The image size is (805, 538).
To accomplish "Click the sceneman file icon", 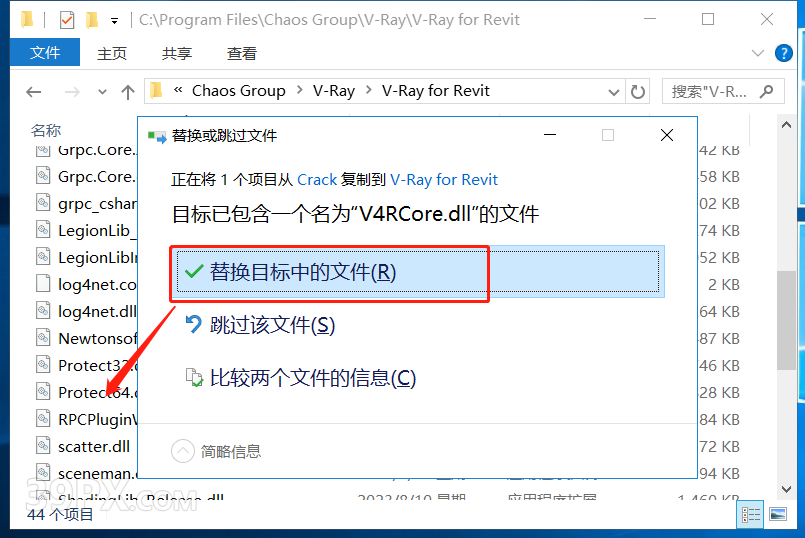I will coord(43,472).
